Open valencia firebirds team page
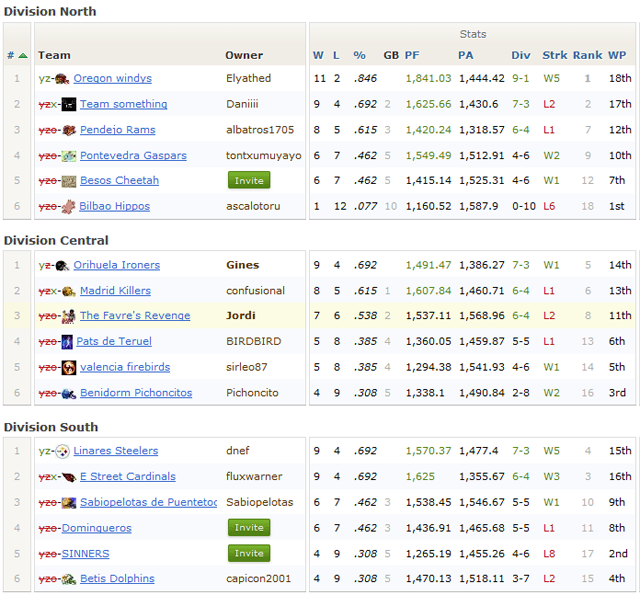The height and width of the screenshot is (595, 640). pyautogui.click(x=125, y=367)
